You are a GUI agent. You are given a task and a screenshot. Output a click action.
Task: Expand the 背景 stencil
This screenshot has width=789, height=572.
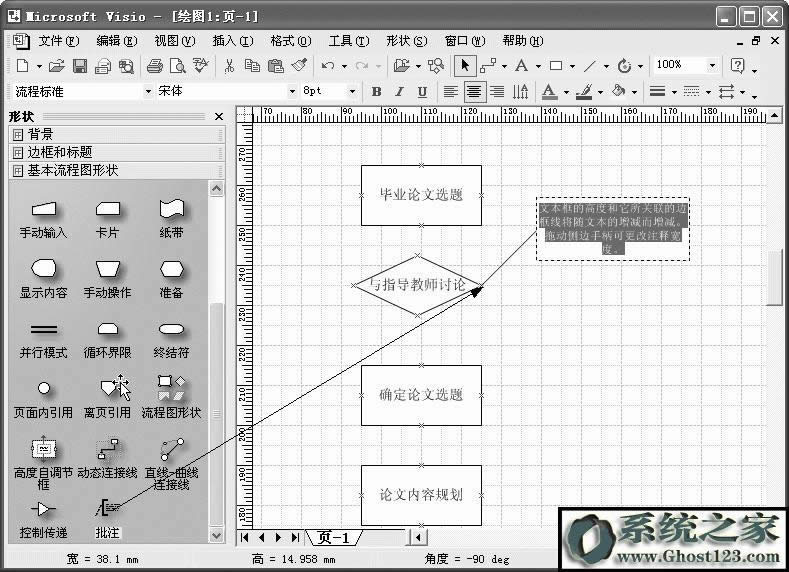(116, 134)
